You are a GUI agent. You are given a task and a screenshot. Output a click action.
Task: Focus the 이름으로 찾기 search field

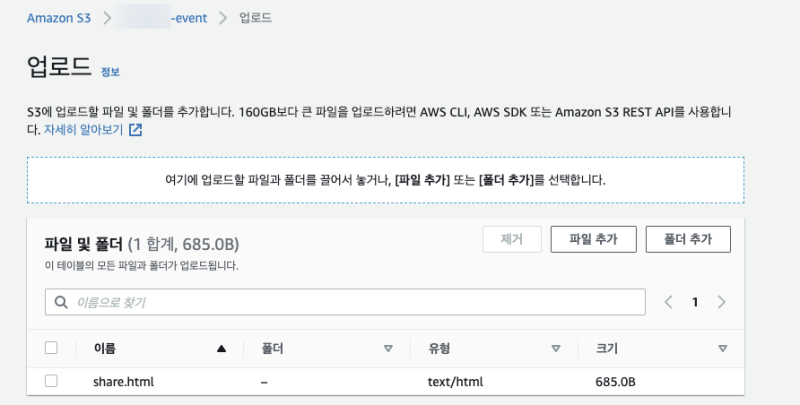[x=350, y=302]
